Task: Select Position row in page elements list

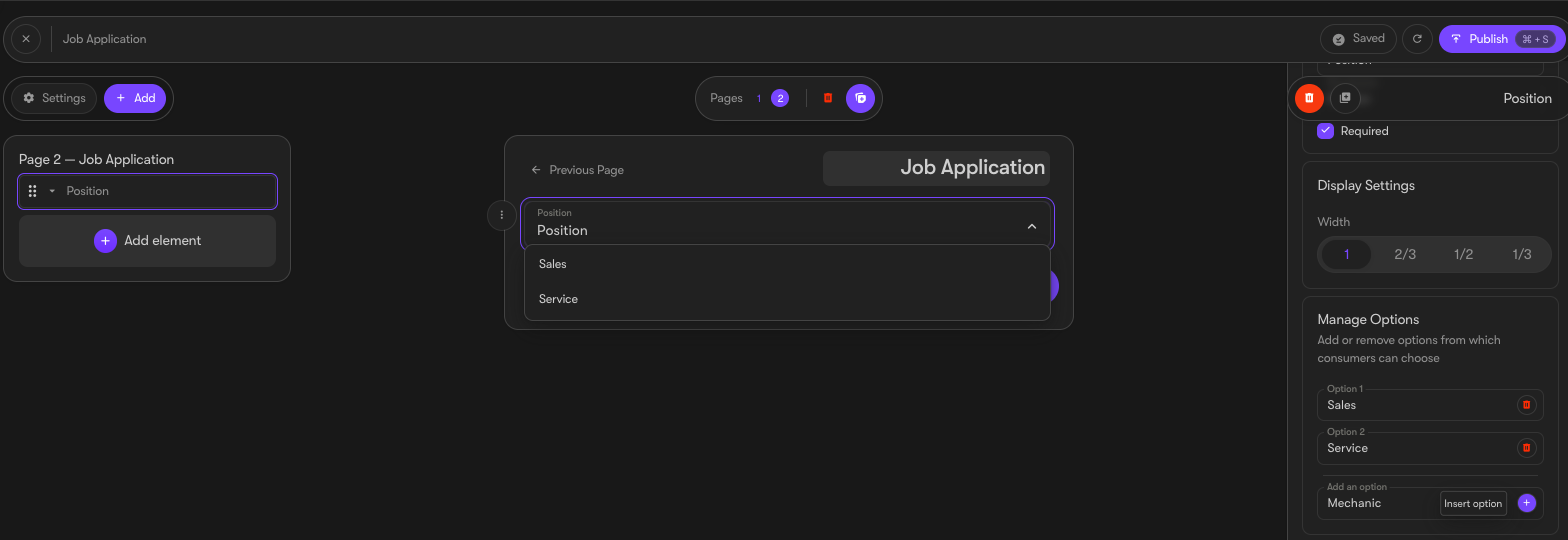Action: (x=147, y=191)
